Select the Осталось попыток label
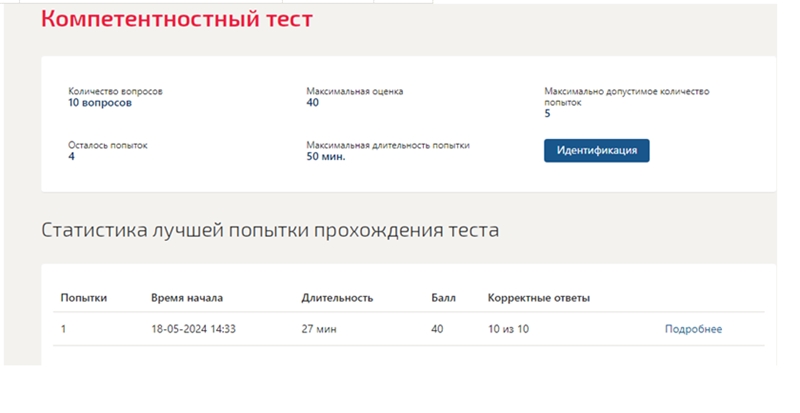The width and height of the screenshot is (800, 413). click(x=108, y=145)
